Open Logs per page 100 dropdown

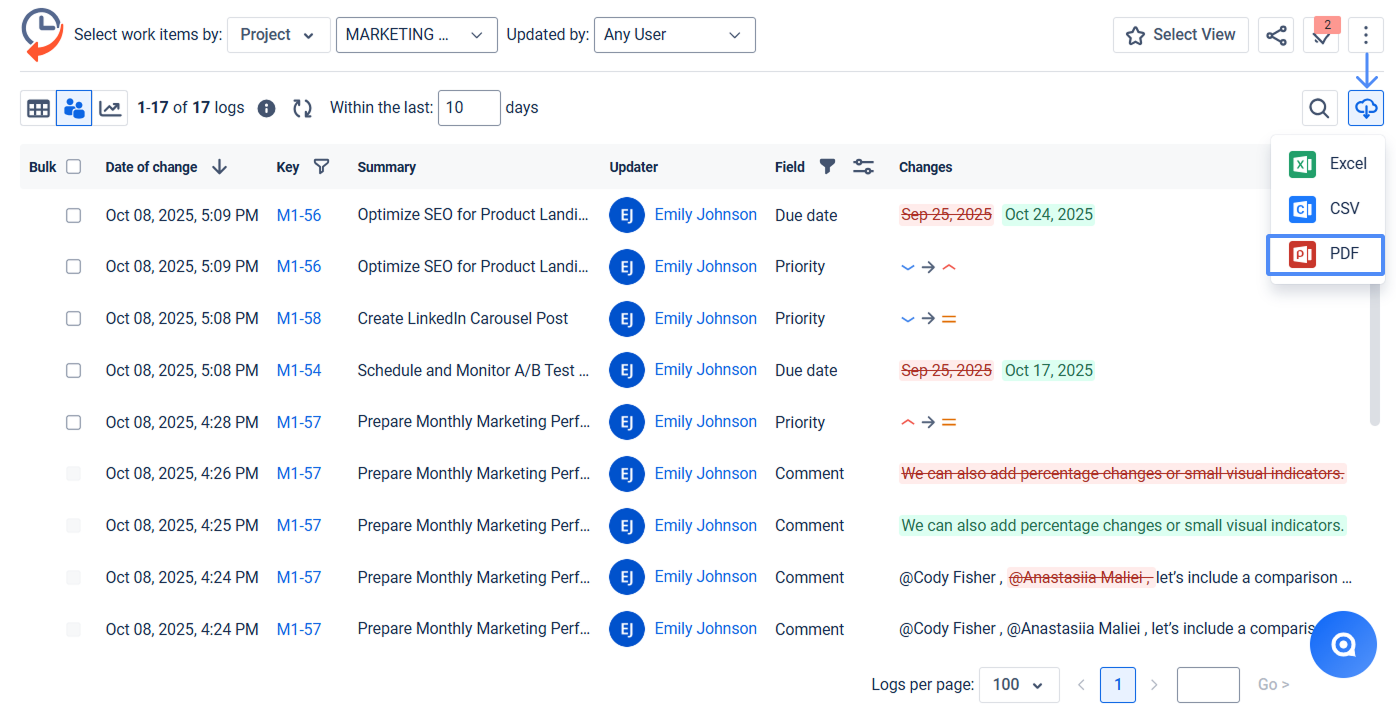(1019, 685)
